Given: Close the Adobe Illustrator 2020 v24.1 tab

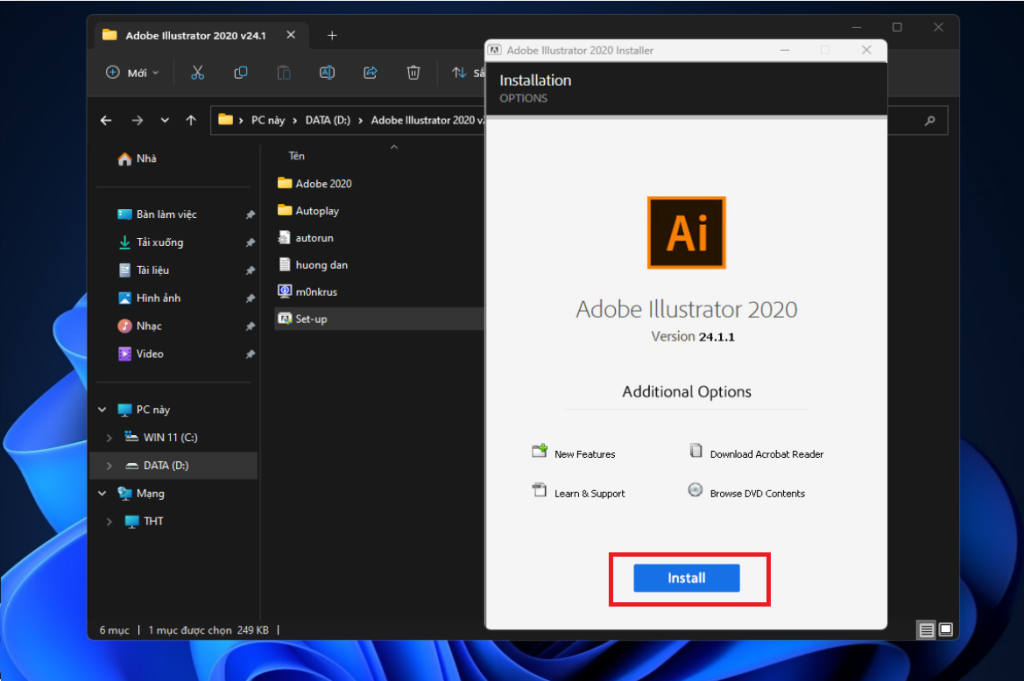Looking at the screenshot, I should 291,35.
